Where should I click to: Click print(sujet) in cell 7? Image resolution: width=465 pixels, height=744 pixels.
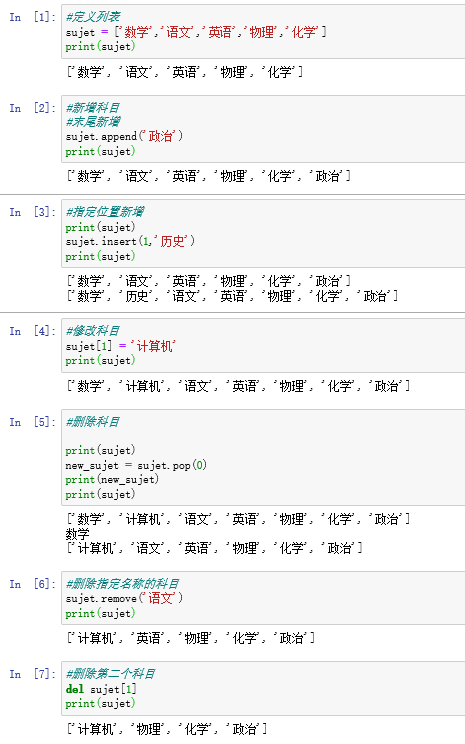pos(100,703)
